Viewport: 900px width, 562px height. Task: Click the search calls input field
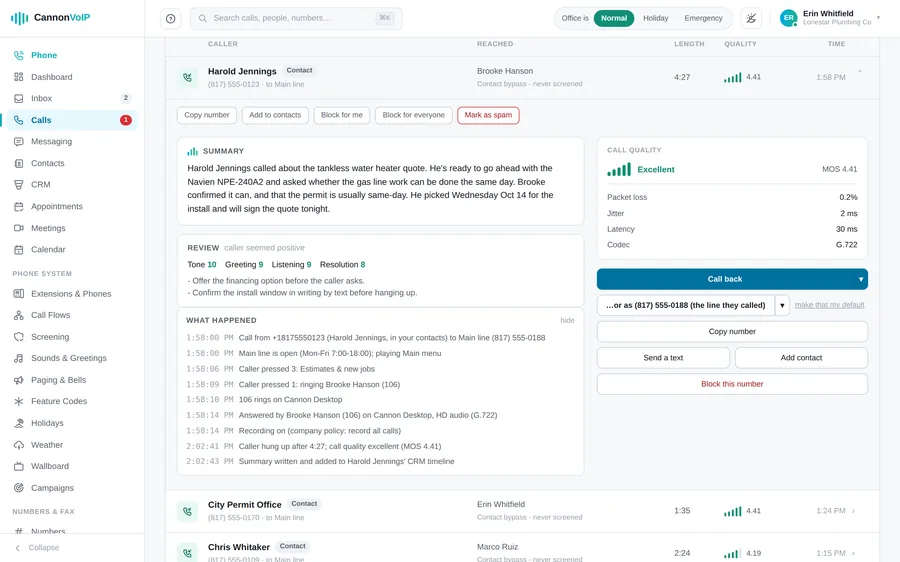[x=296, y=18]
